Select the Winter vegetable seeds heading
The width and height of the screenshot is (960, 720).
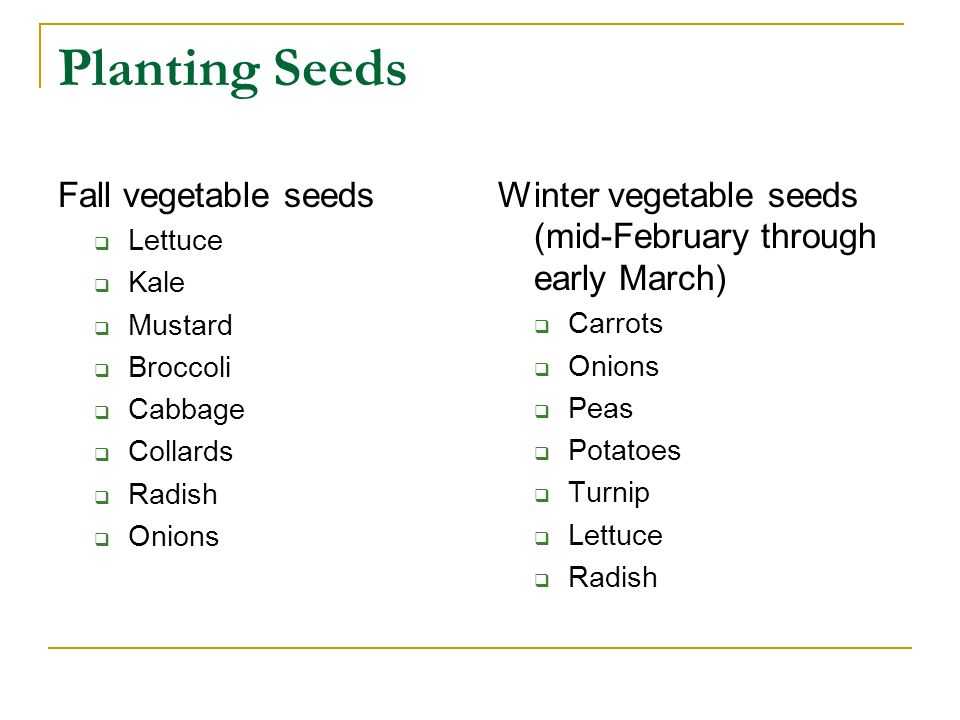(677, 196)
